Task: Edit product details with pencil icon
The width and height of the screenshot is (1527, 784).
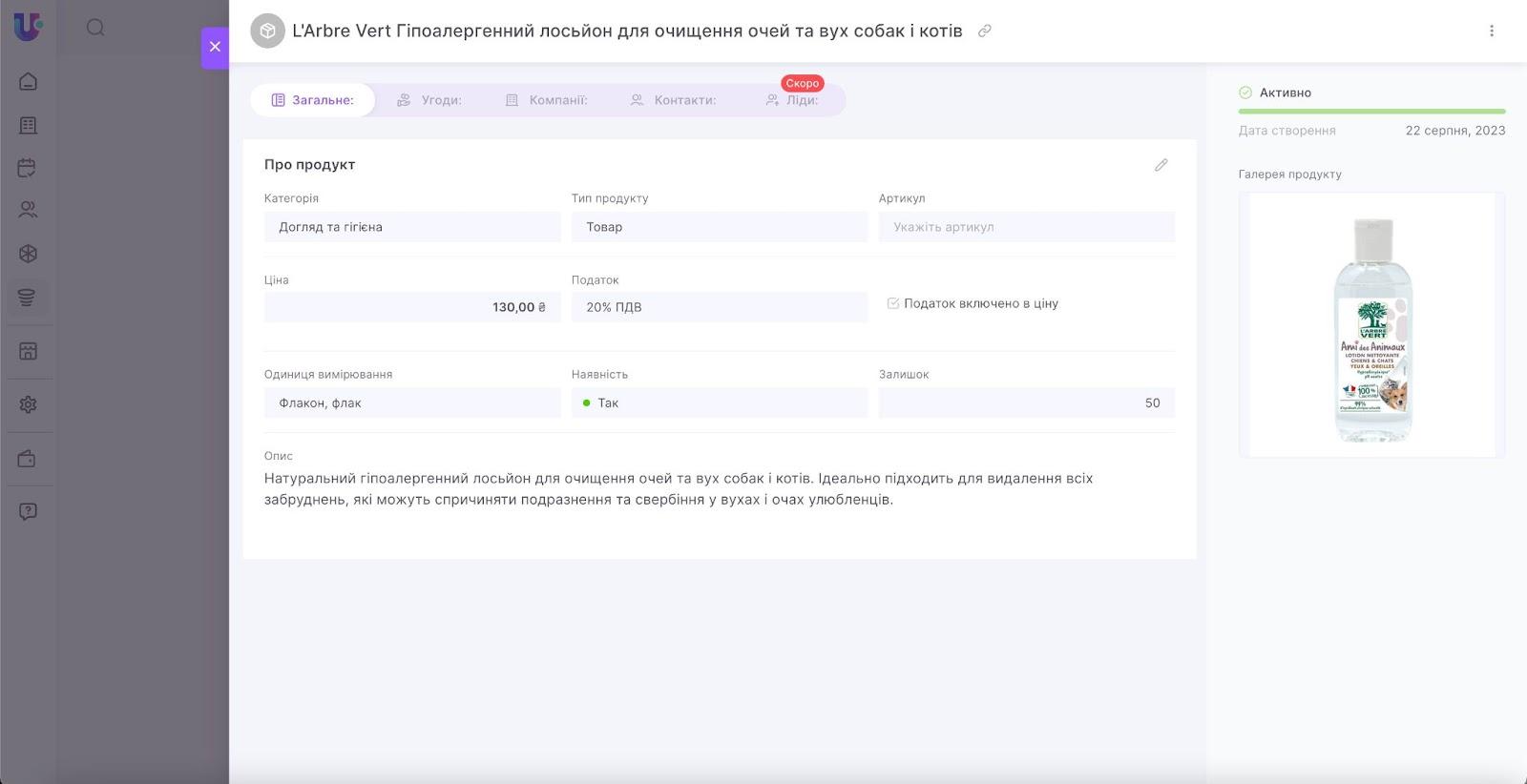Action: pyautogui.click(x=1161, y=165)
